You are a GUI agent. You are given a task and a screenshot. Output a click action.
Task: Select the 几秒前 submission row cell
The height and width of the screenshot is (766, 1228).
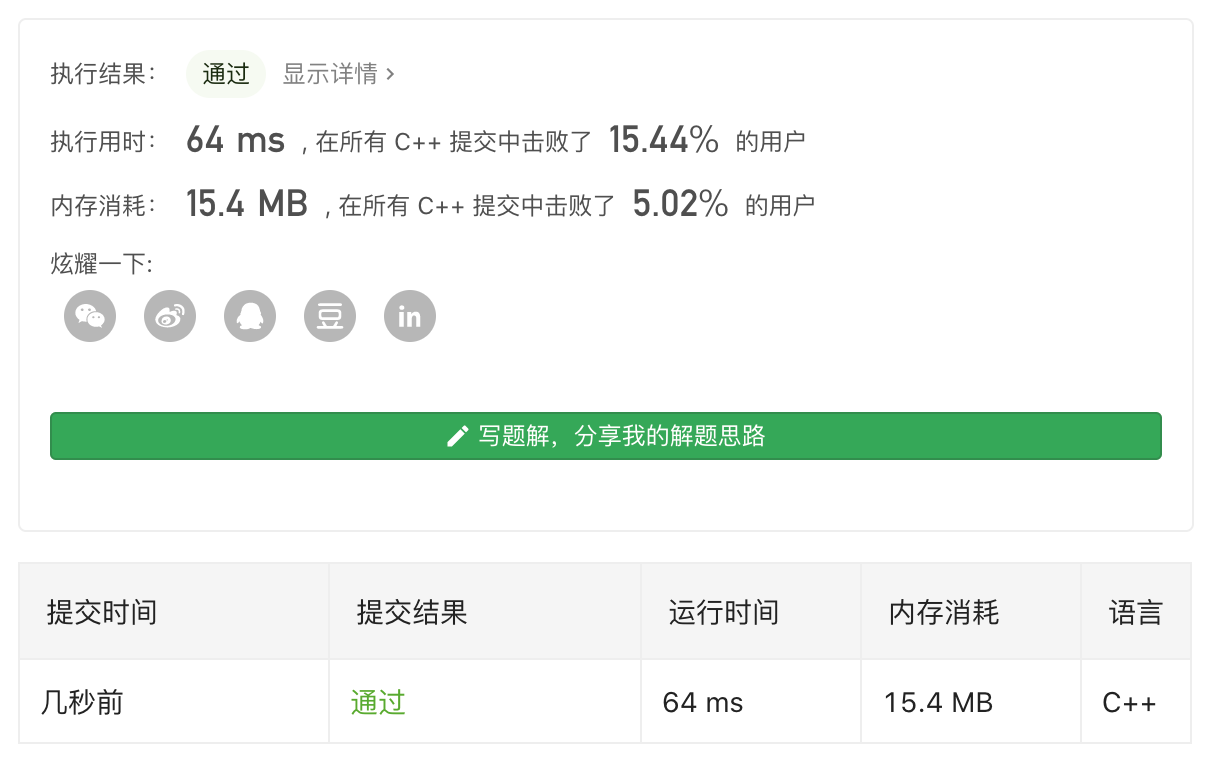pyautogui.click(x=174, y=702)
